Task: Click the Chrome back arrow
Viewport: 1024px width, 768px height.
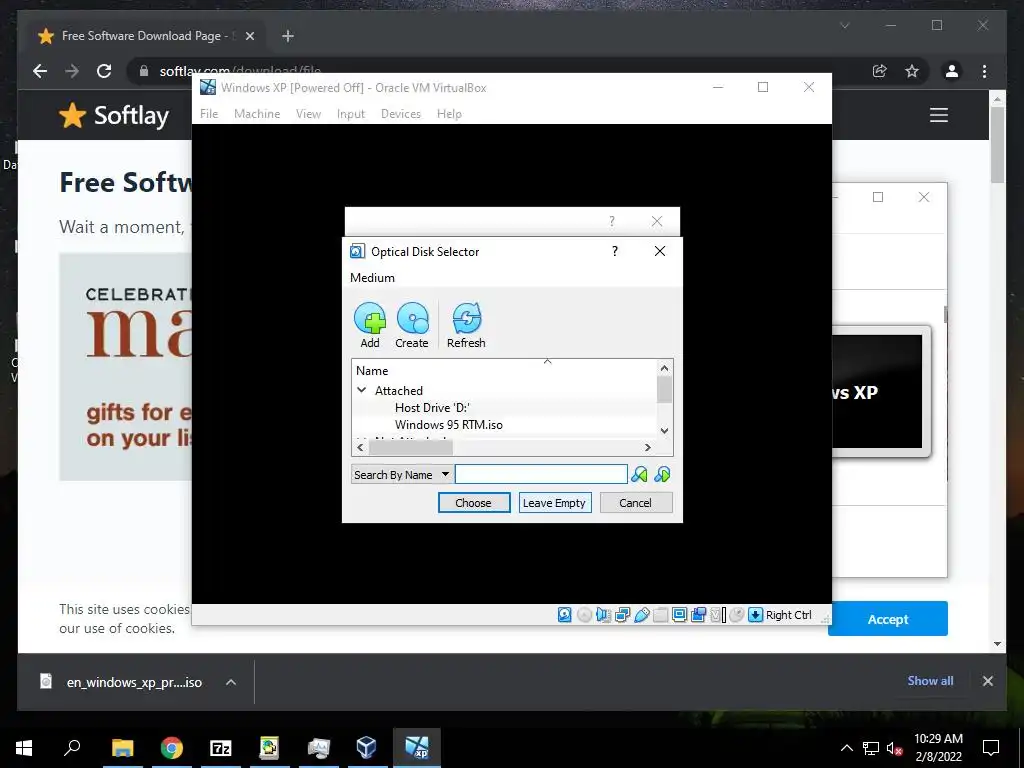Action: point(40,71)
